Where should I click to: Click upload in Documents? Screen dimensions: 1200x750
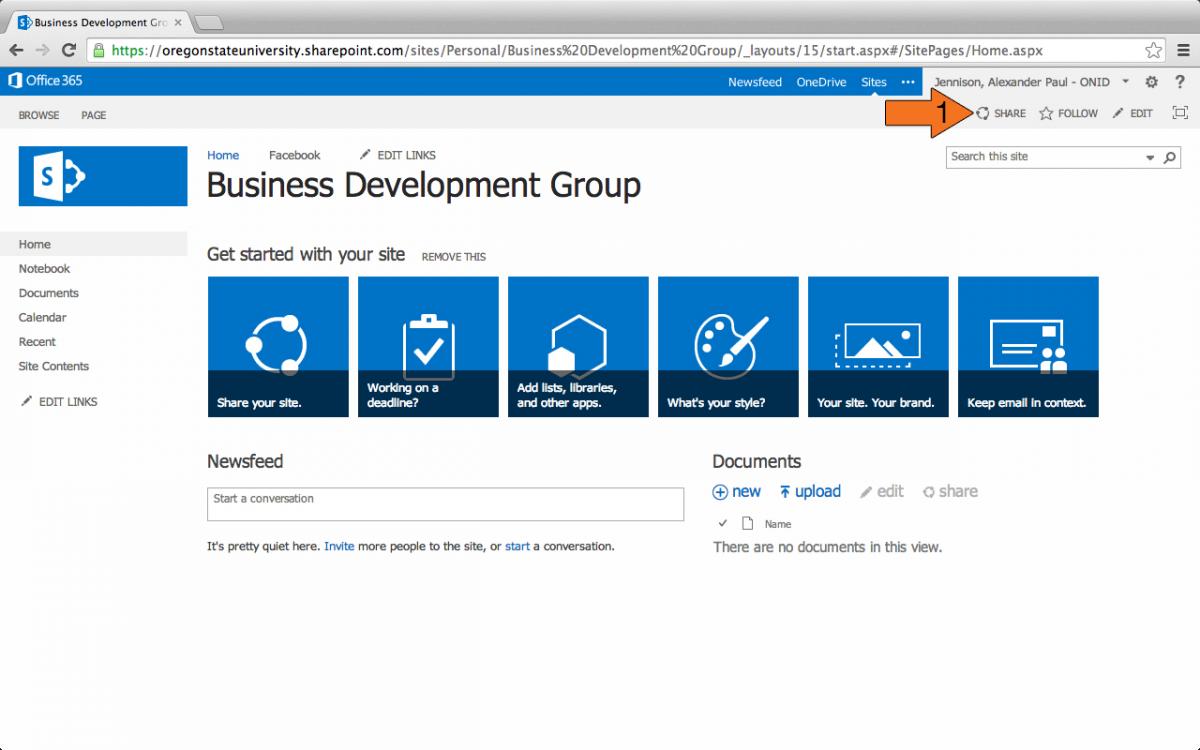click(x=810, y=491)
